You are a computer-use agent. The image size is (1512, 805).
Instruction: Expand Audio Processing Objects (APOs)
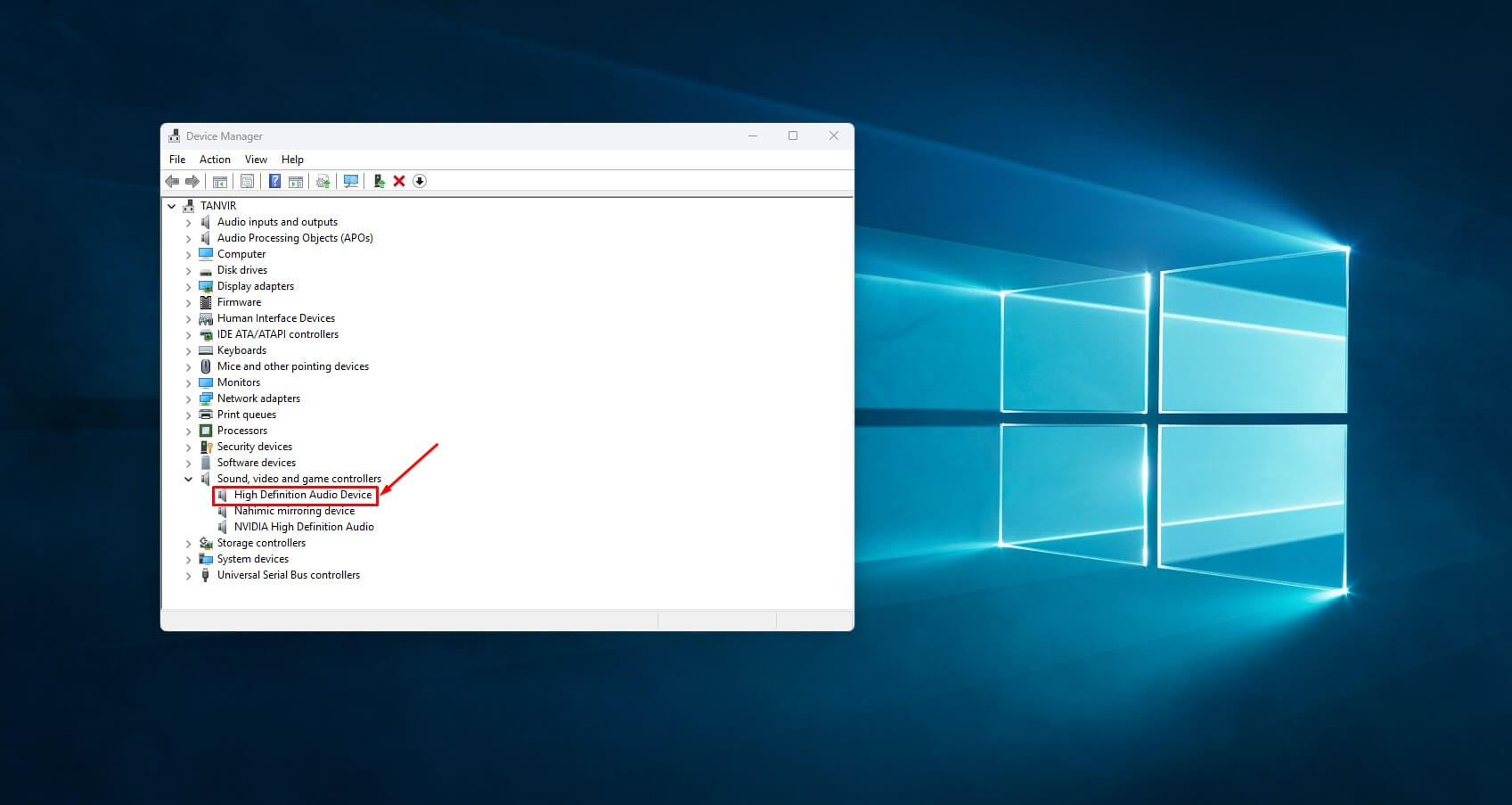click(189, 238)
